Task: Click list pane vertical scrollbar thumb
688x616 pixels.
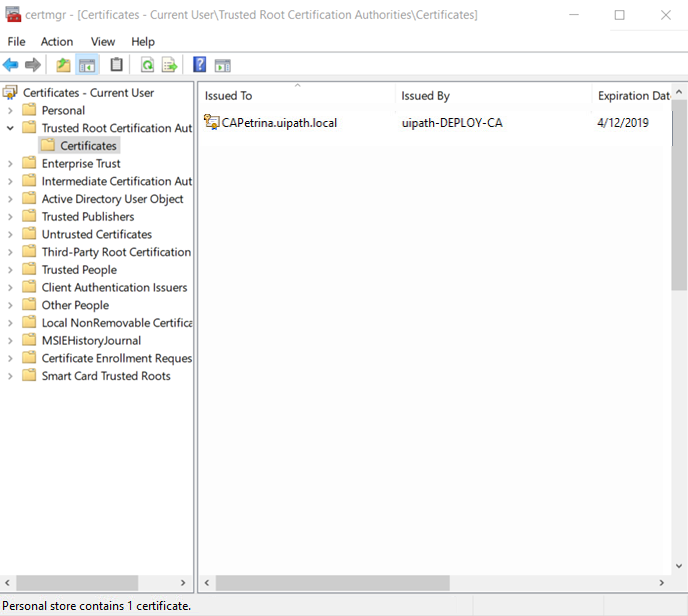Action: click(679, 195)
